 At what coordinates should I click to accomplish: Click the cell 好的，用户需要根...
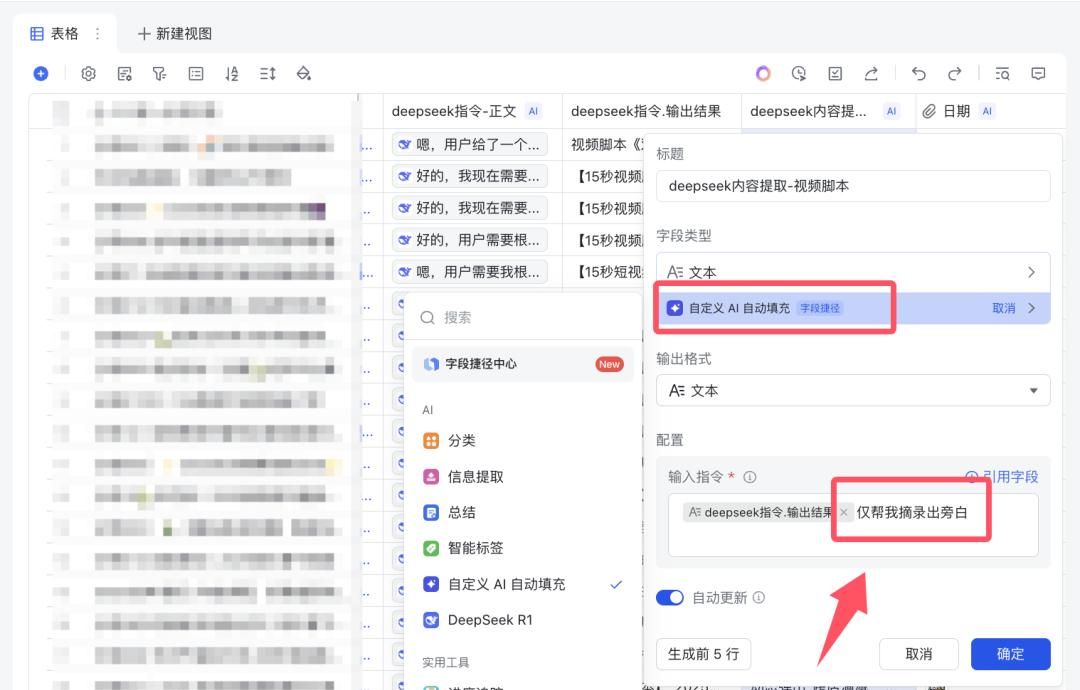coord(470,240)
